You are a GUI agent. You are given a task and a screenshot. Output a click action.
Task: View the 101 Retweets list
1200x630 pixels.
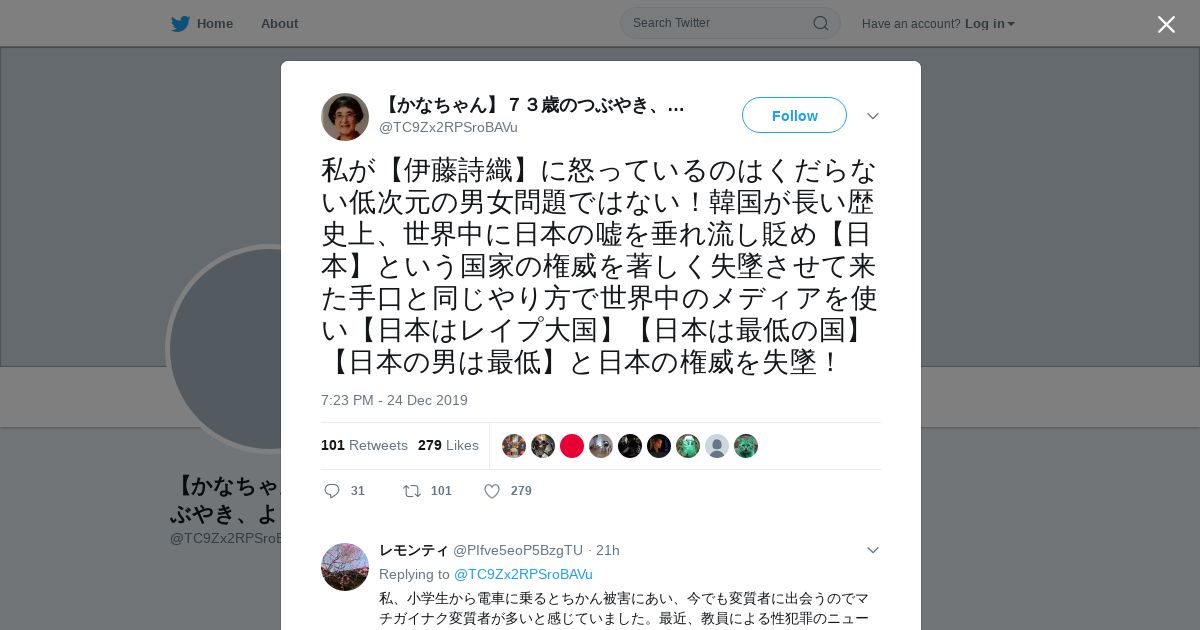(364, 445)
